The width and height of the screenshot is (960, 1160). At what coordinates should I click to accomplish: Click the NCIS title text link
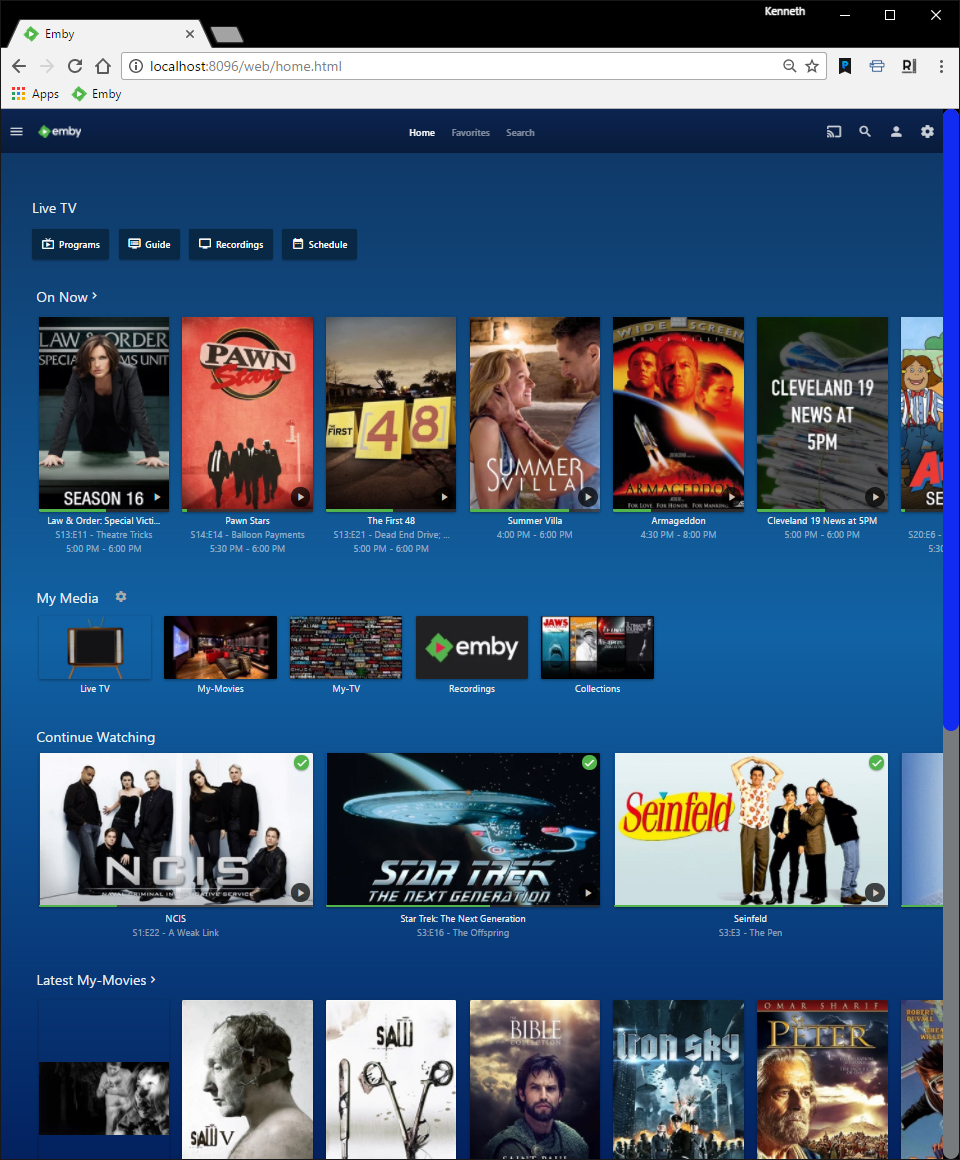[x=175, y=918]
